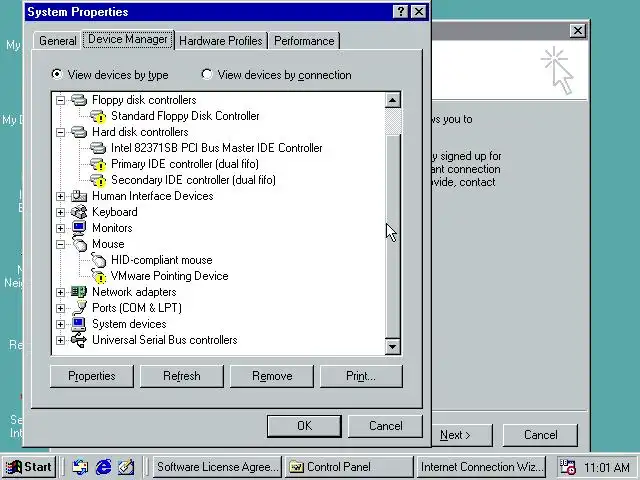
Task: Click the device list scroll up arrow
Action: pyautogui.click(x=393, y=100)
